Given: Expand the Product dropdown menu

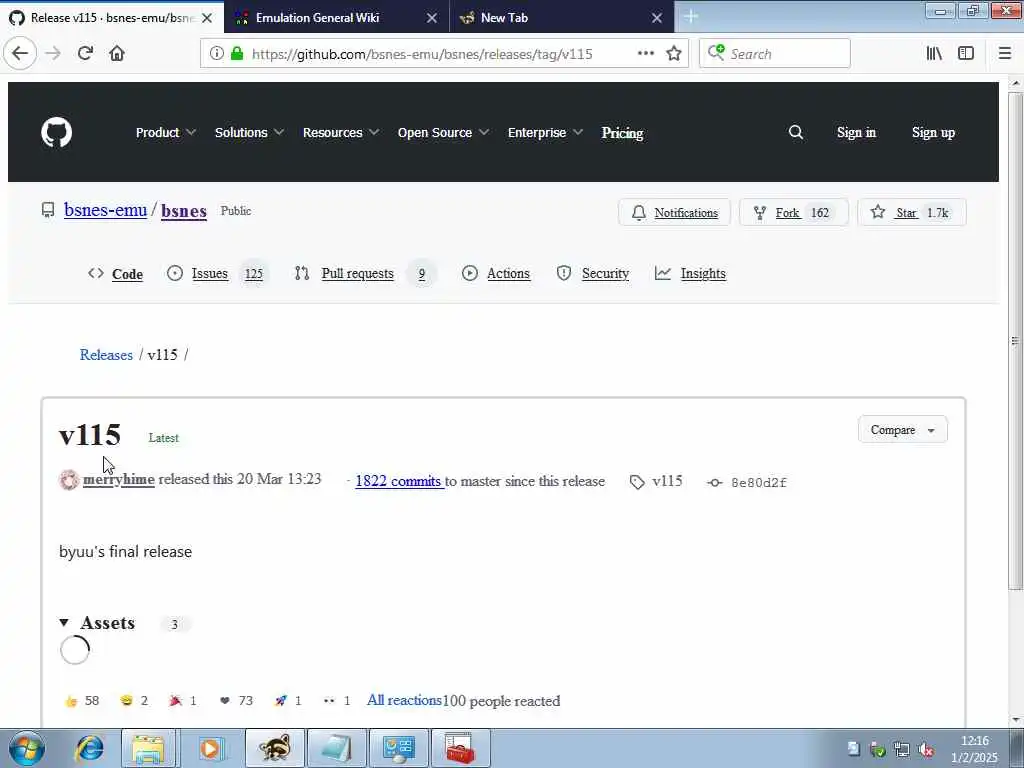Looking at the screenshot, I should pos(166,133).
